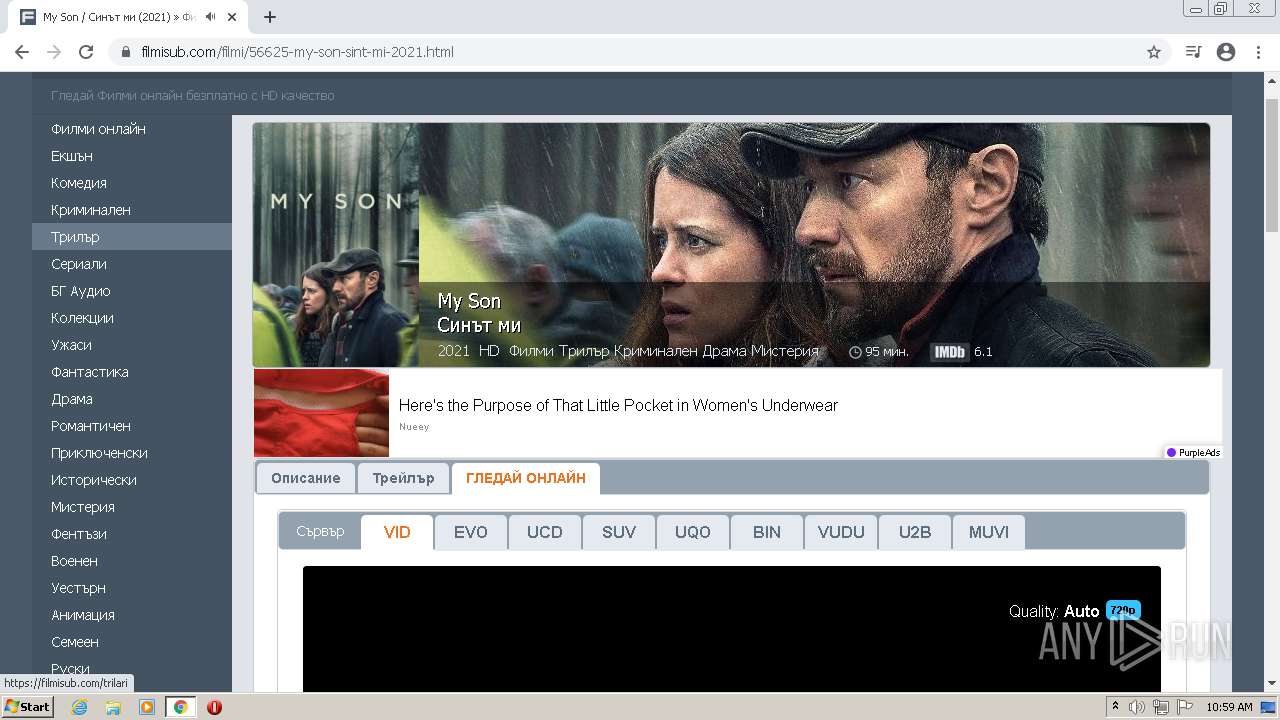The image size is (1280, 720).
Task: Switch to the Трейлър tab
Action: click(403, 478)
